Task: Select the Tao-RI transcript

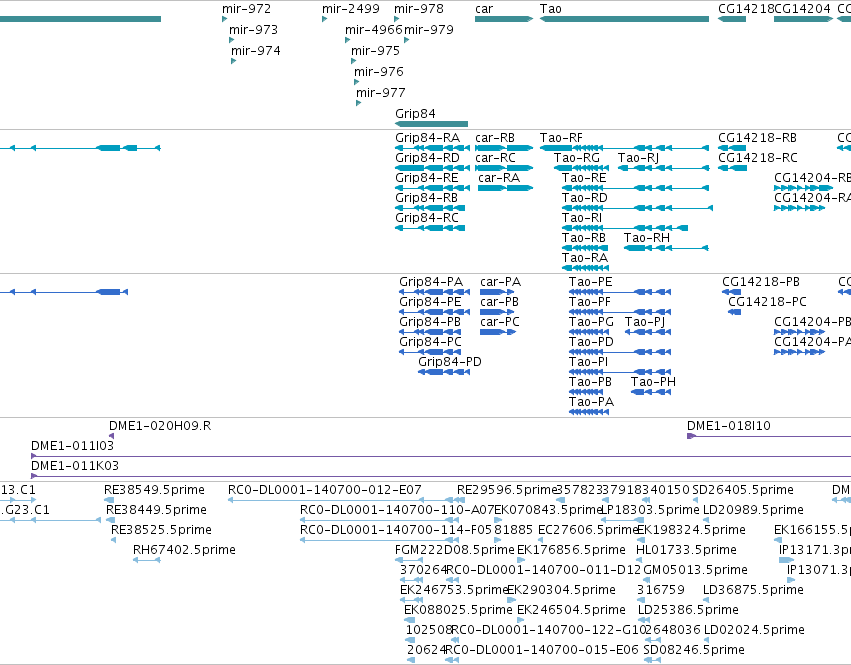Action: pyautogui.click(x=625, y=228)
